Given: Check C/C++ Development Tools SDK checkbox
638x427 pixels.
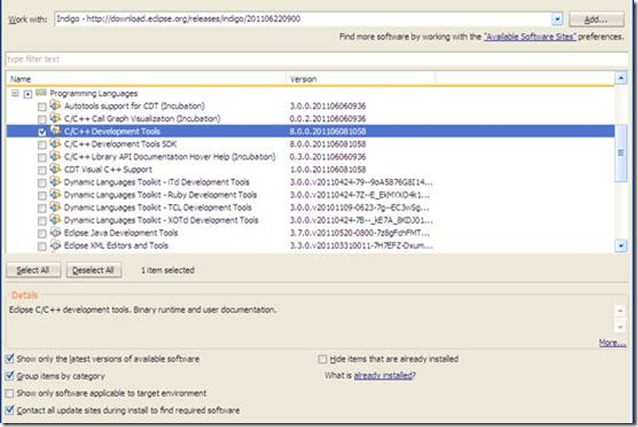Looking at the screenshot, I should click(42, 145).
